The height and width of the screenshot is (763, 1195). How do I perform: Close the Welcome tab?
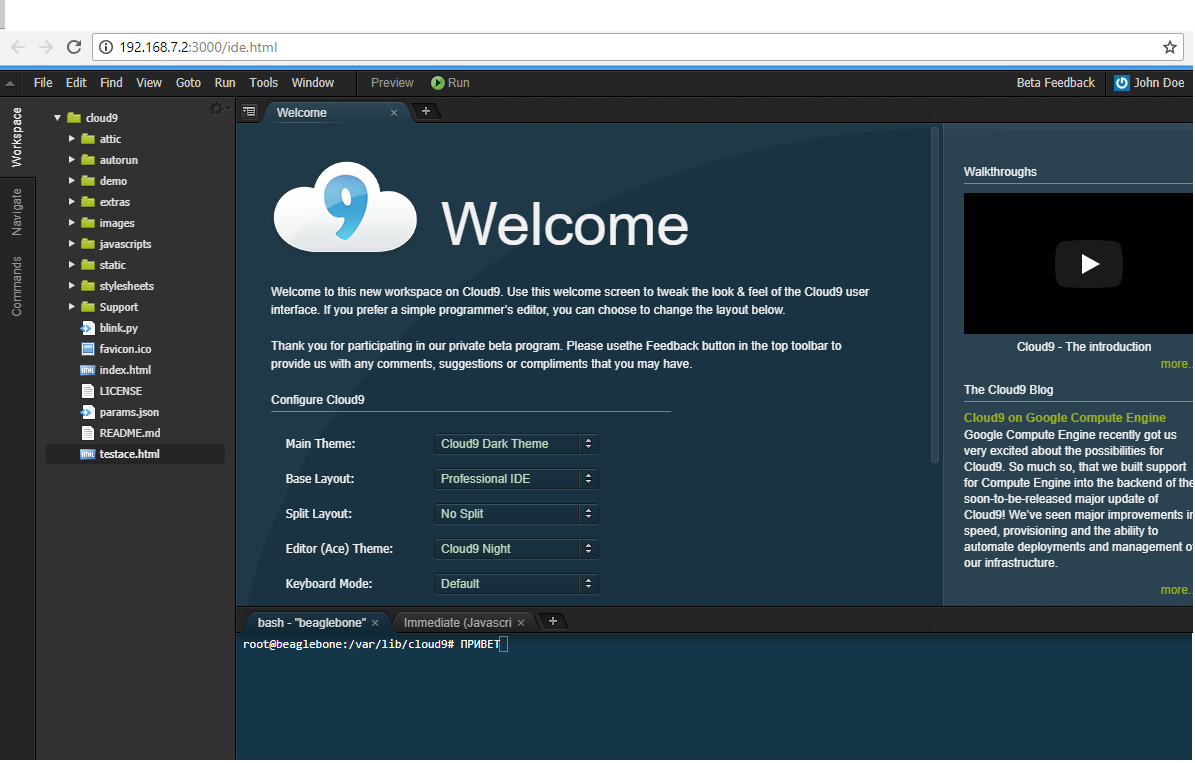pyautogui.click(x=394, y=113)
